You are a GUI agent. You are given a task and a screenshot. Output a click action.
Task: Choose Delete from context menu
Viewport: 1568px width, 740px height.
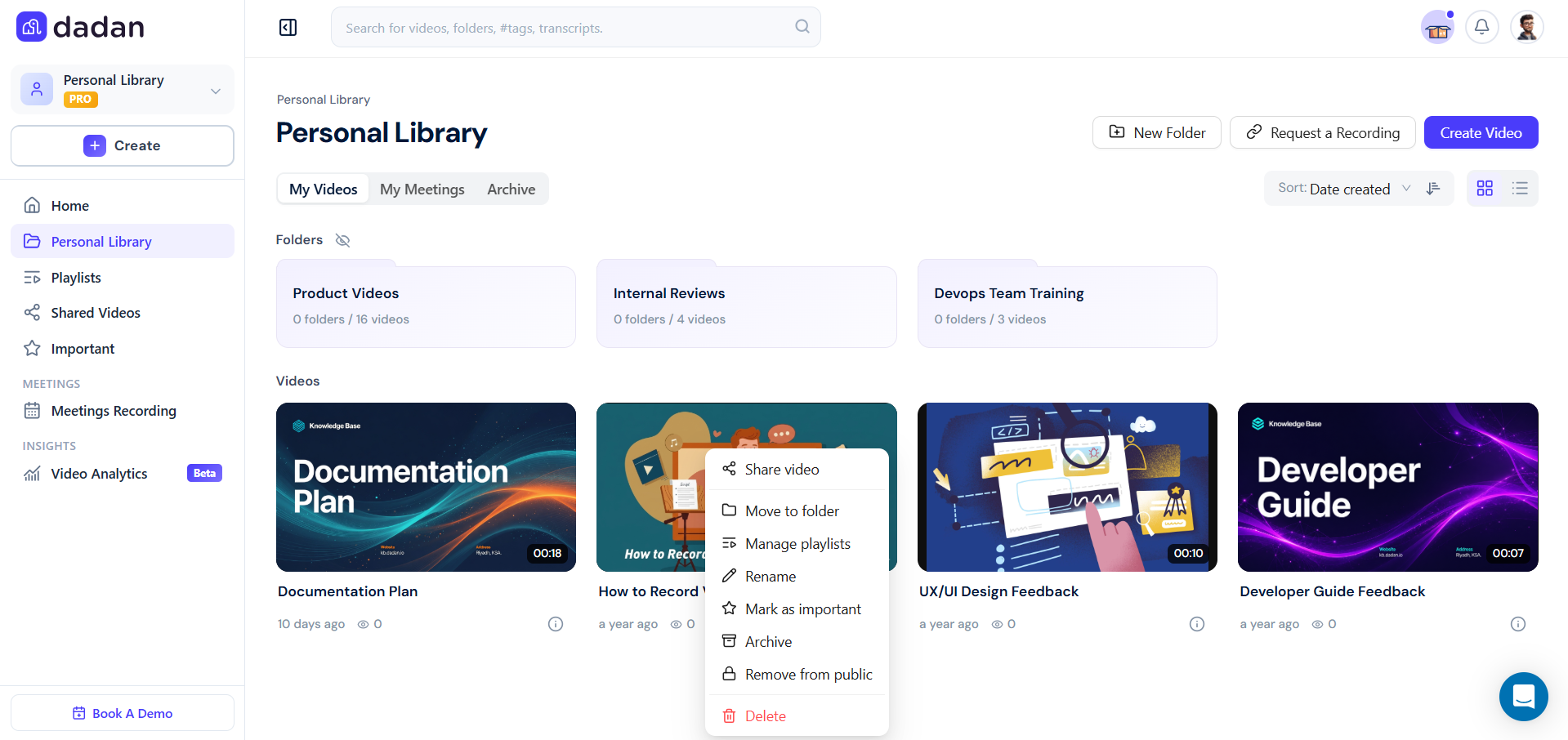[797, 716]
